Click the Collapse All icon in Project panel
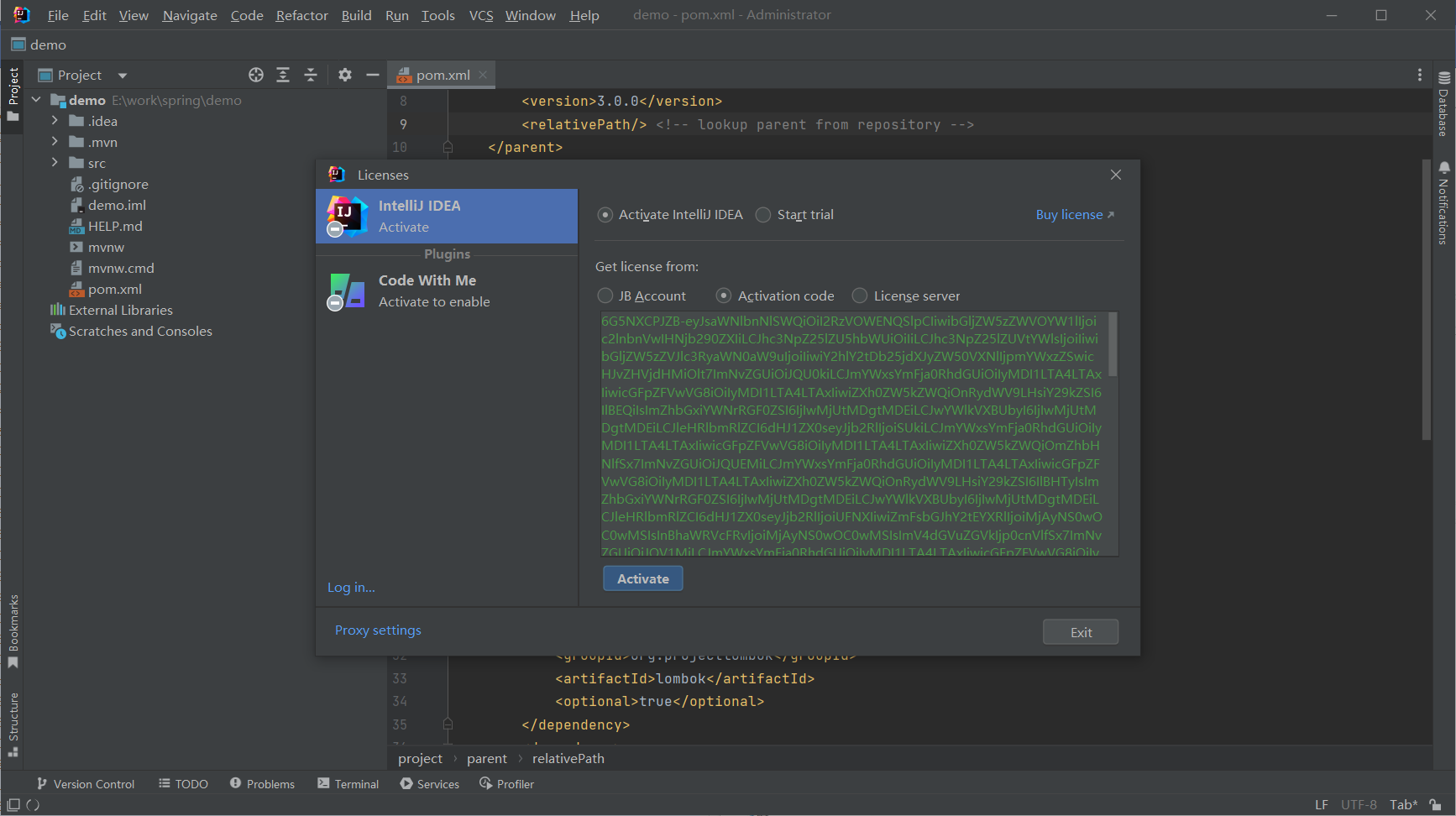This screenshot has width=1456, height=816. 311,75
